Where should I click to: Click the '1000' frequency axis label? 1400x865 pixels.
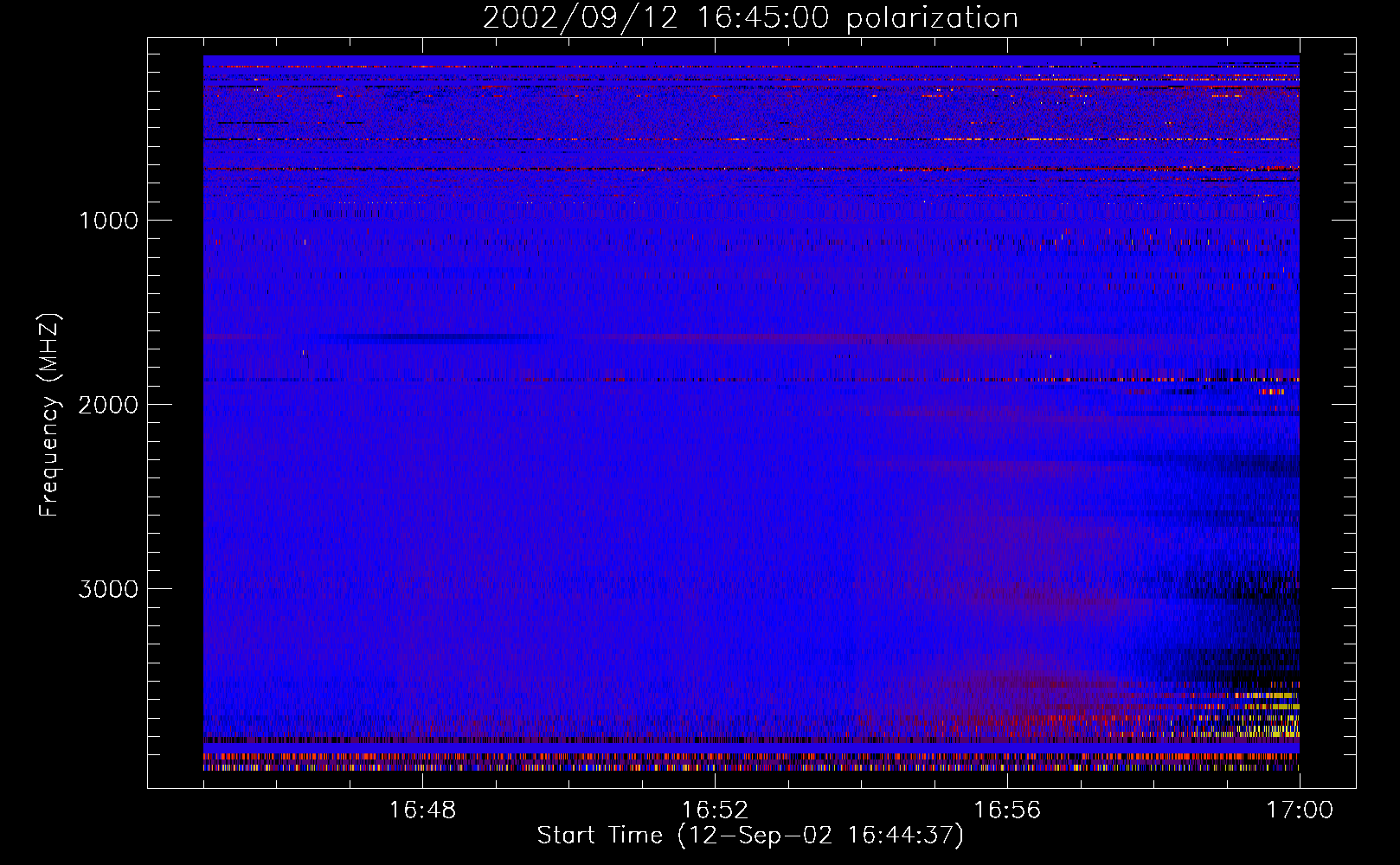click(x=108, y=221)
